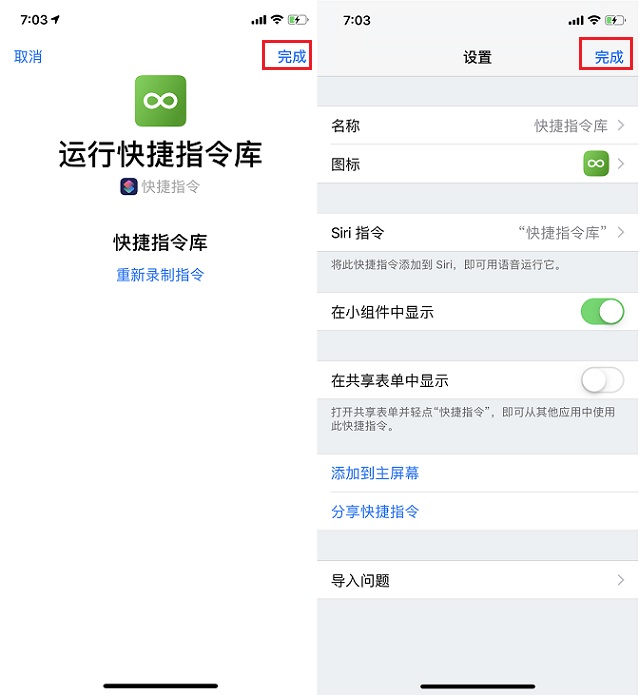Tap the small green infinity icon in 图标 row
The image size is (639, 695).
tap(596, 164)
